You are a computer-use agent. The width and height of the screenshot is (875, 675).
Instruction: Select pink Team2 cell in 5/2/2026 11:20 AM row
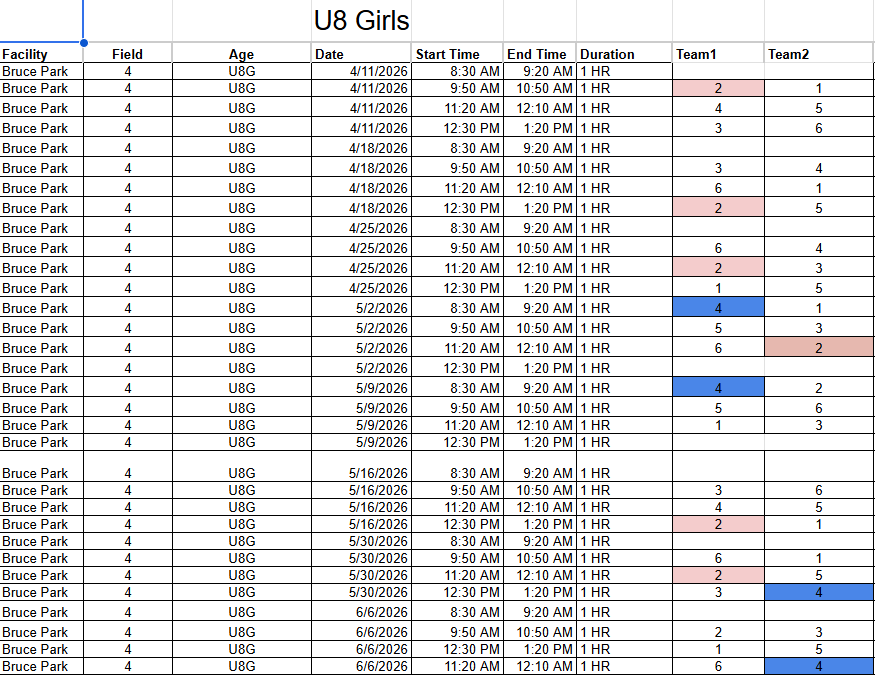[x=818, y=348]
